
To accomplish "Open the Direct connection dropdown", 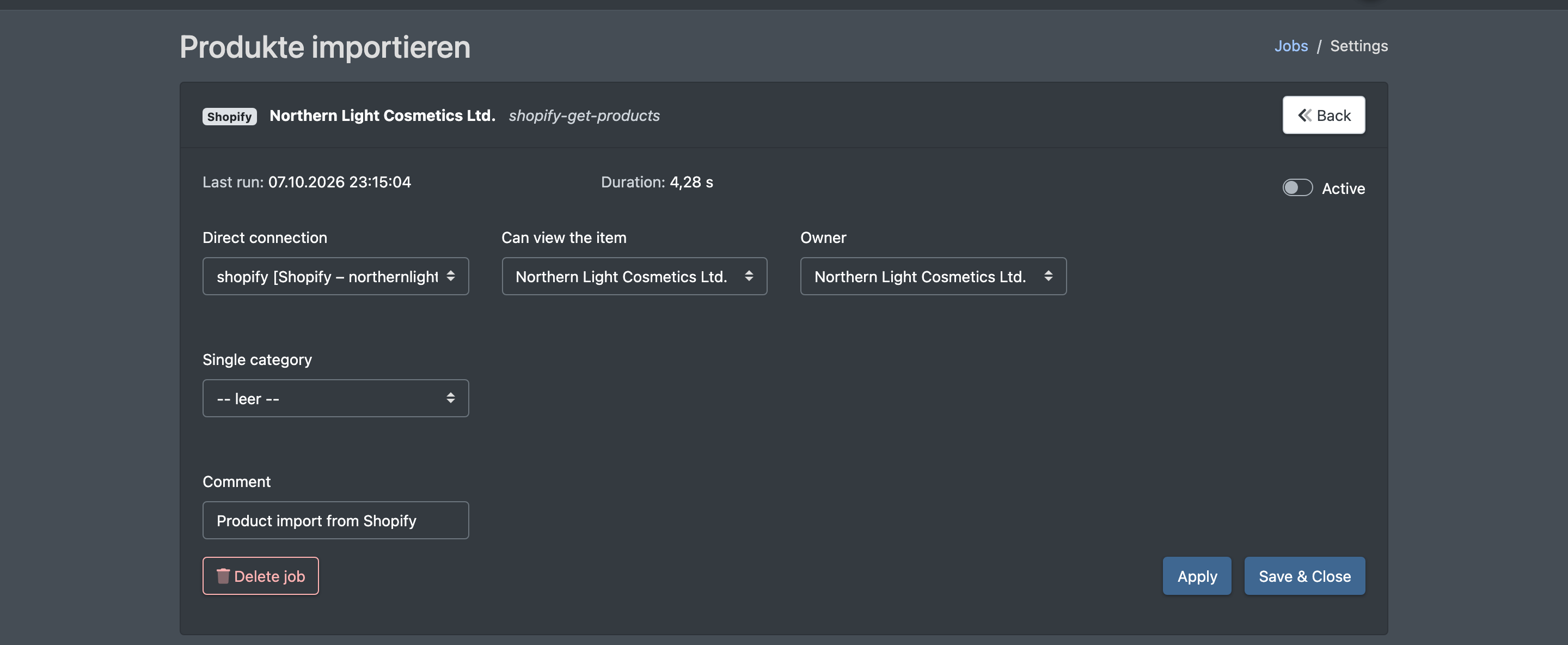I will [335, 277].
